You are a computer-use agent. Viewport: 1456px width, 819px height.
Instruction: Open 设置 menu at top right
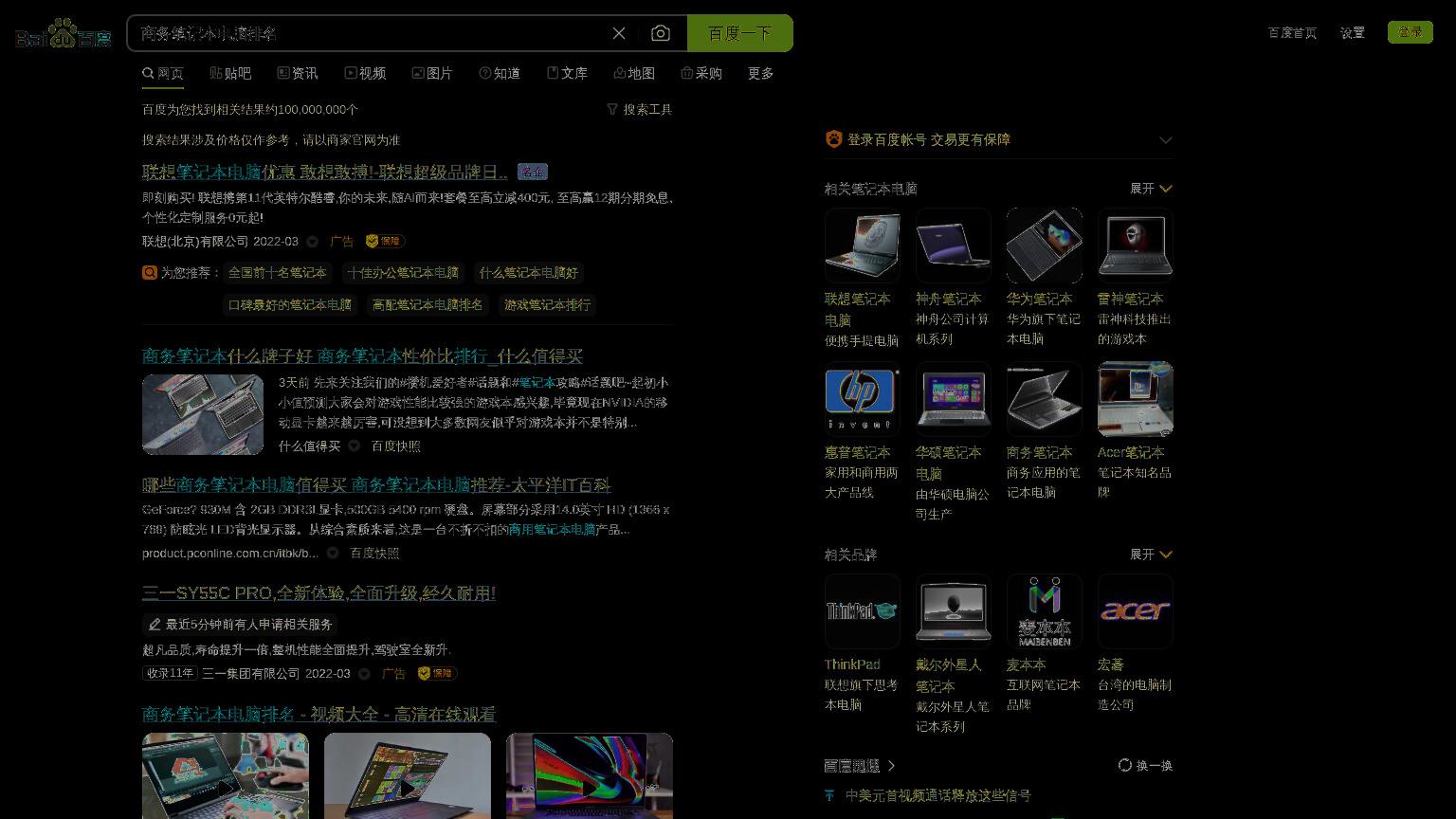coord(1353,32)
